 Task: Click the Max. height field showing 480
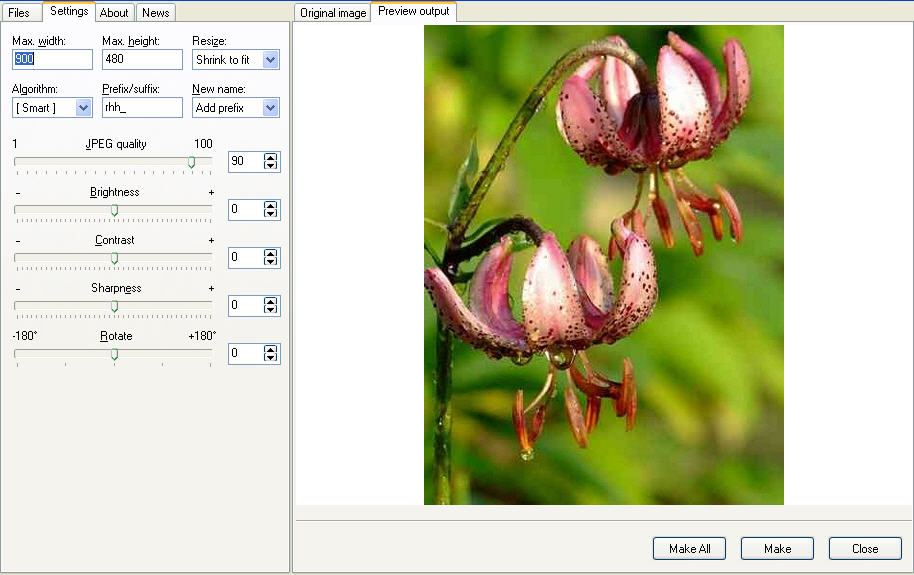tap(142, 59)
